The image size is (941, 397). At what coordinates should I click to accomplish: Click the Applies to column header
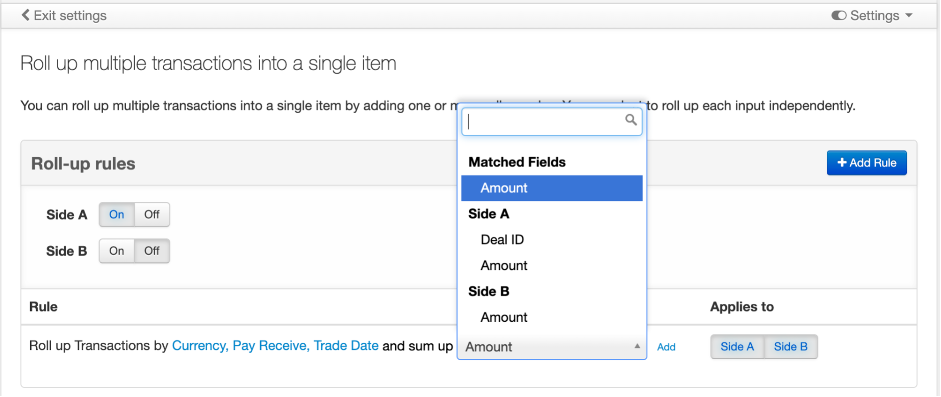742,307
